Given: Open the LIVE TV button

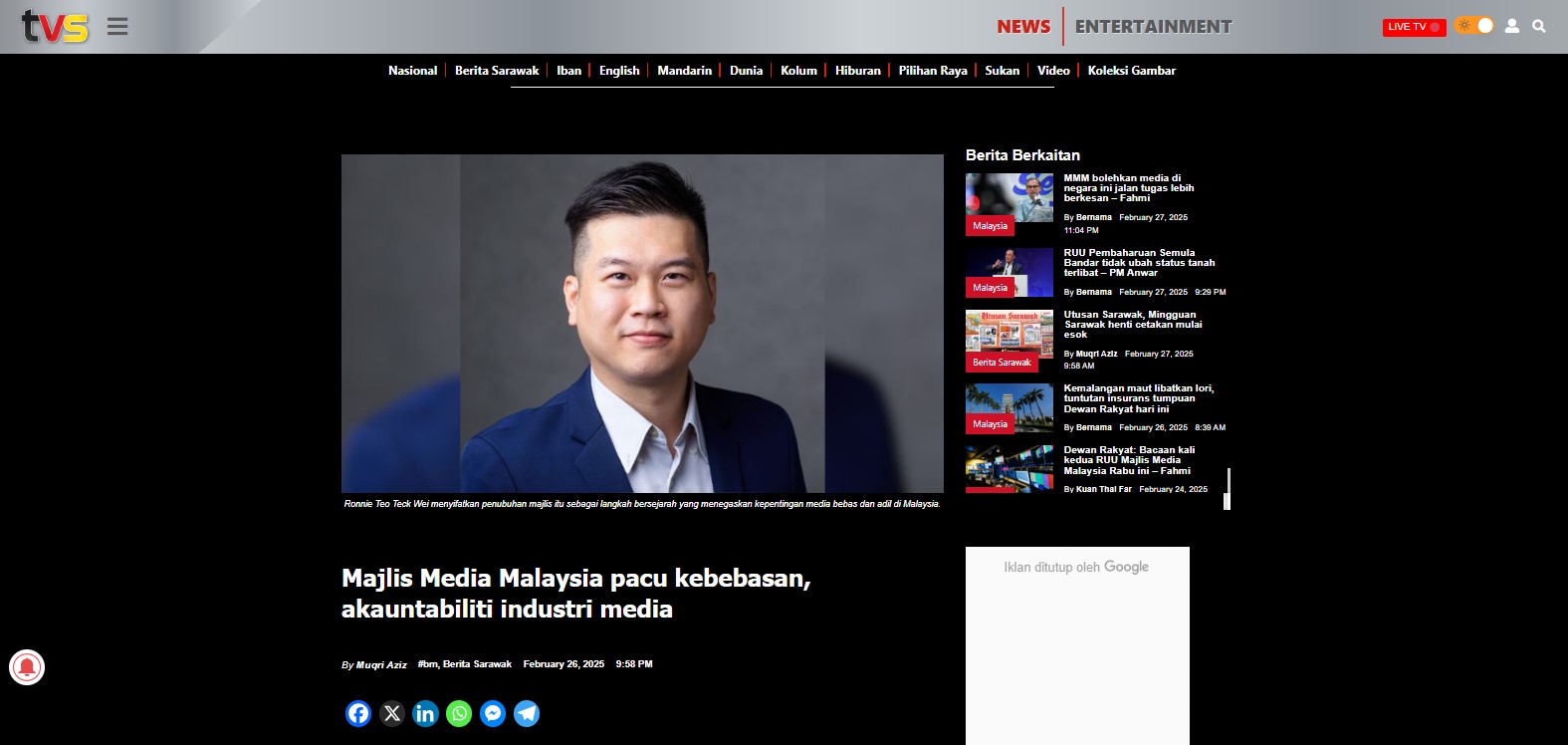Looking at the screenshot, I should tap(1414, 27).
